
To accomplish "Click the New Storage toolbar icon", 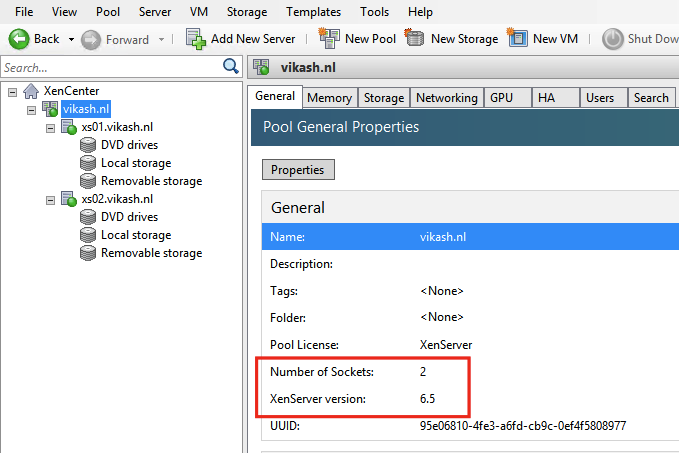I will (414, 38).
